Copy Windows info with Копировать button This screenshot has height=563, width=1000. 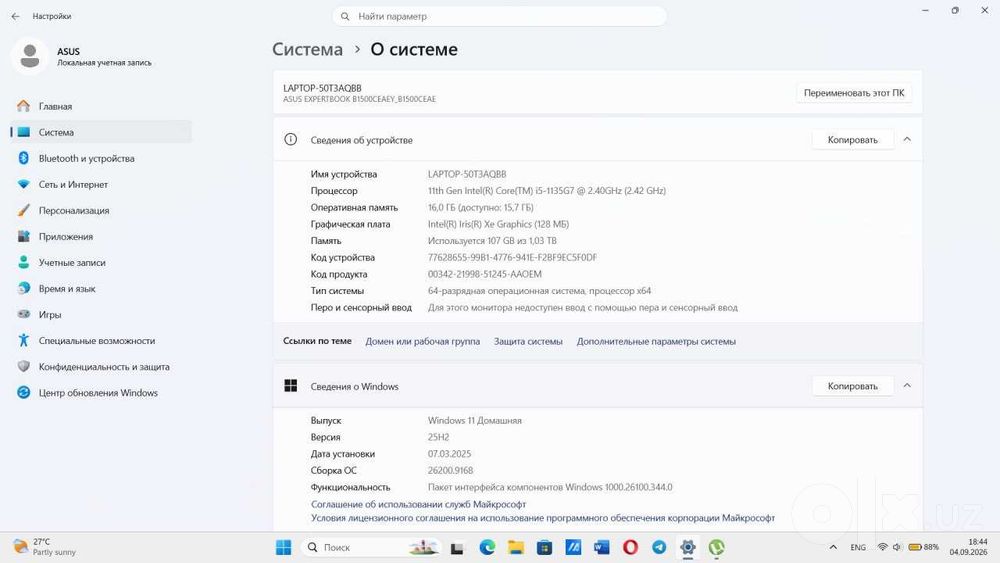point(853,386)
